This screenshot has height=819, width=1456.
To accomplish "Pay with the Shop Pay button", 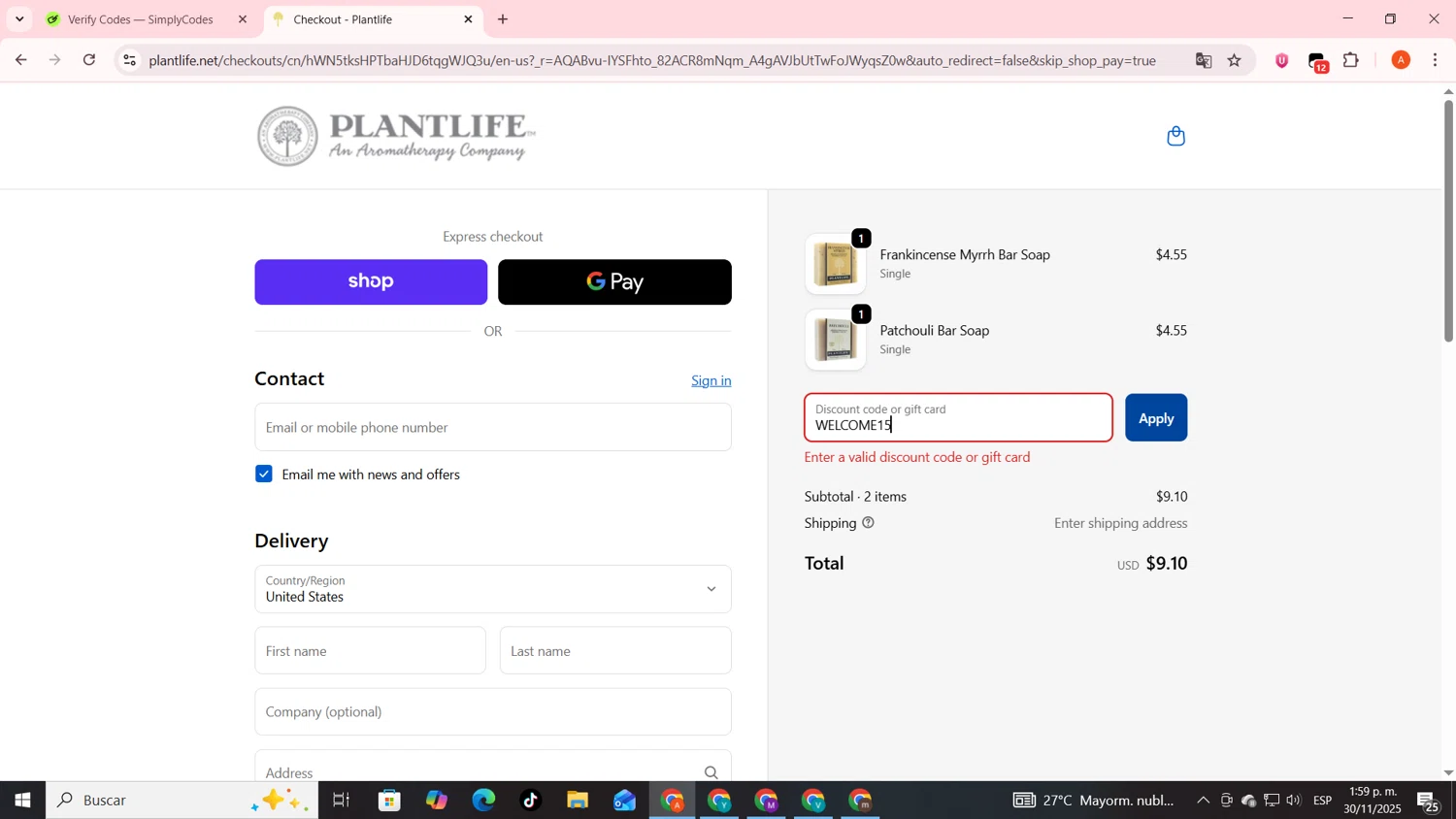I will [371, 282].
